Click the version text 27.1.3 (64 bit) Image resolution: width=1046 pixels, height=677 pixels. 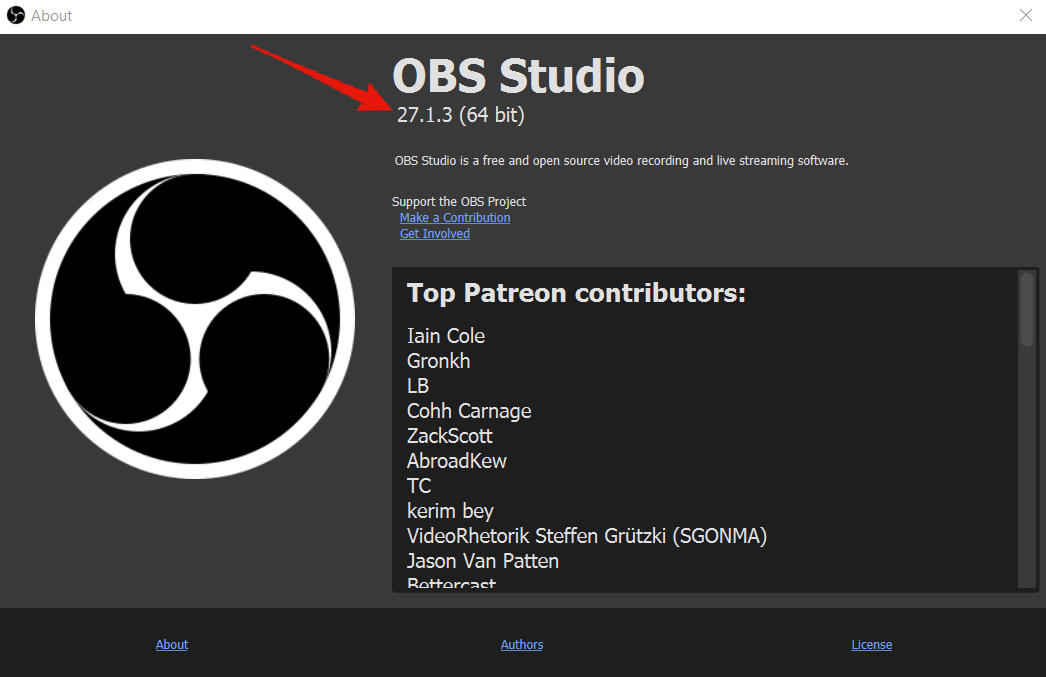point(460,115)
